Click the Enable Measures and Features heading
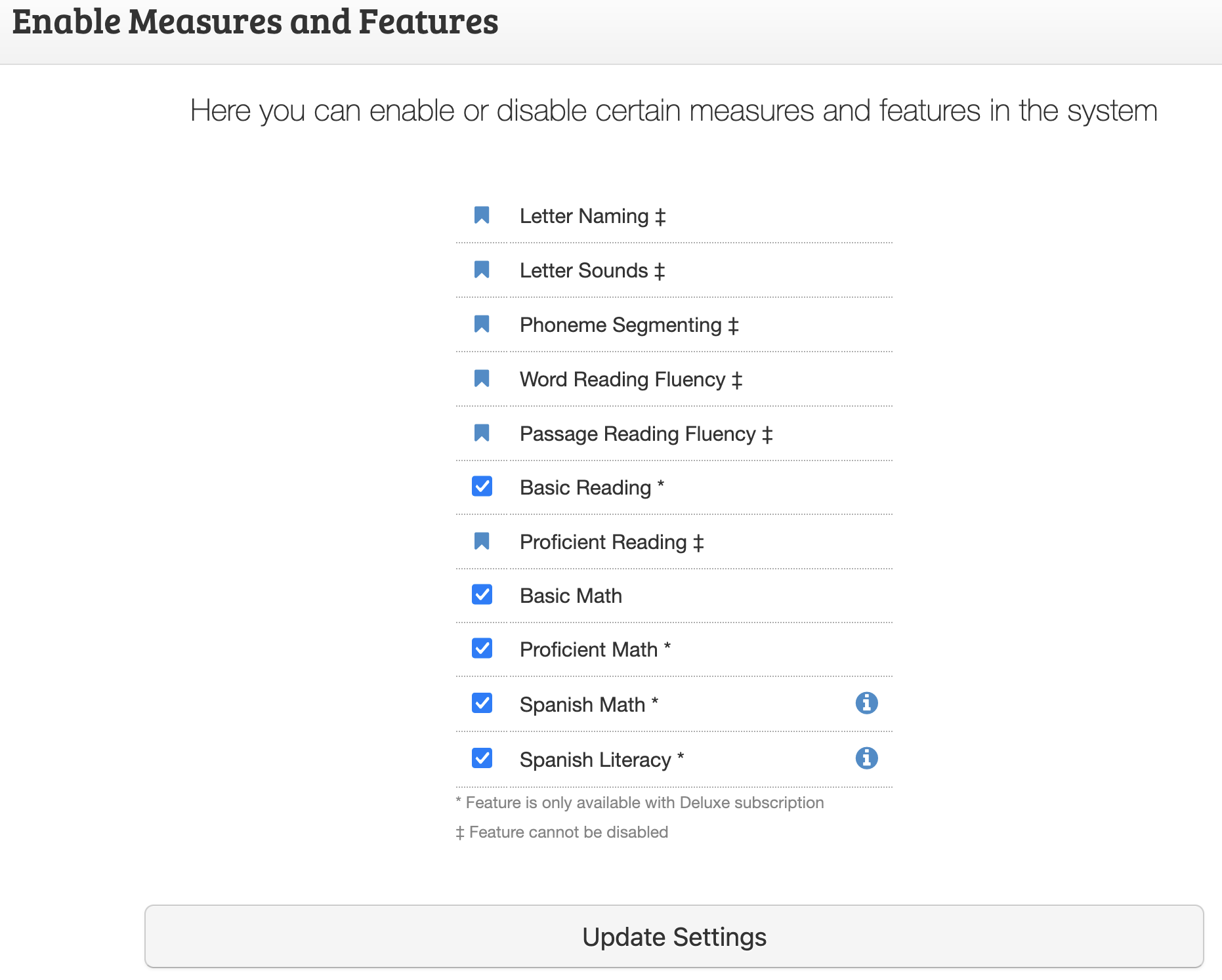Viewport: 1222px width, 980px height. pyautogui.click(x=255, y=22)
